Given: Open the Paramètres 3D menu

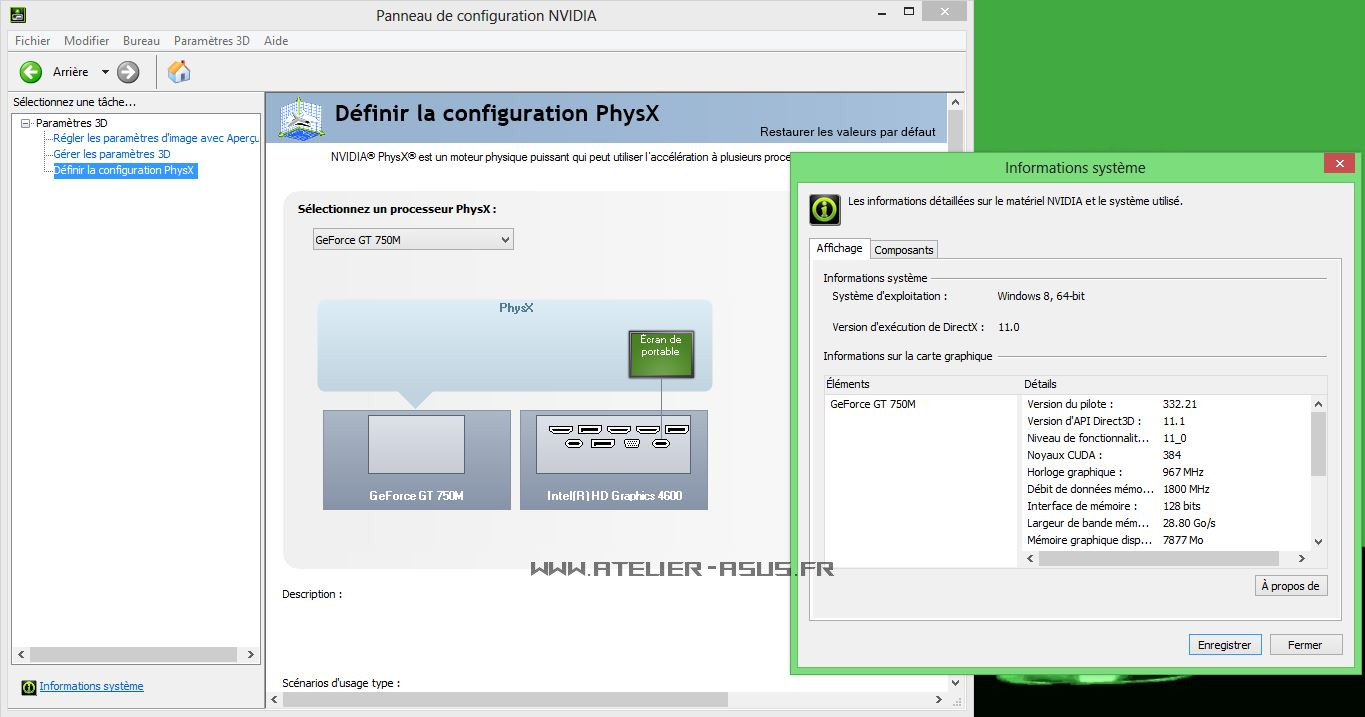Looking at the screenshot, I should pos(211,41).
